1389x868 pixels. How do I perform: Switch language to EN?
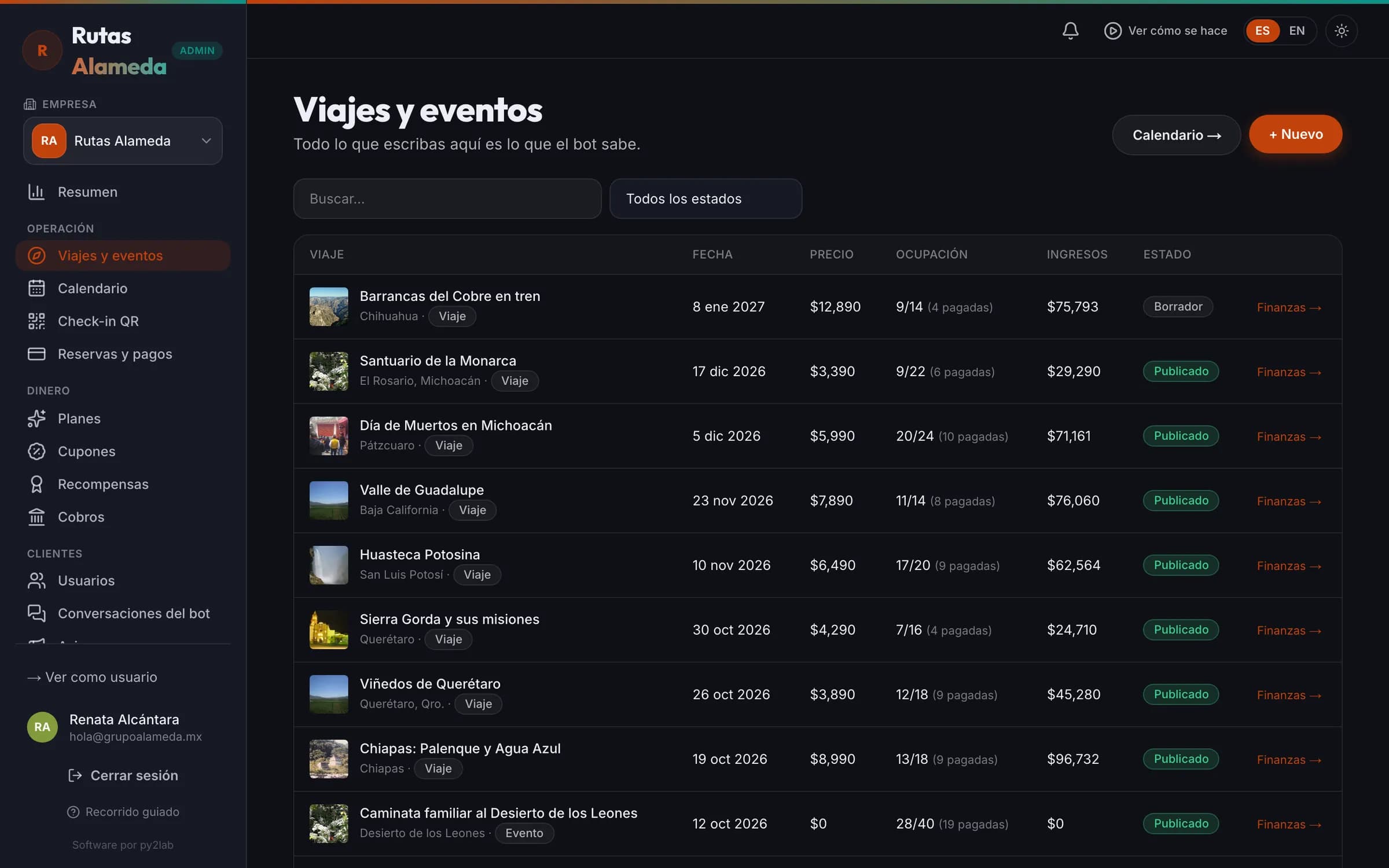(x=1296, y=31)
